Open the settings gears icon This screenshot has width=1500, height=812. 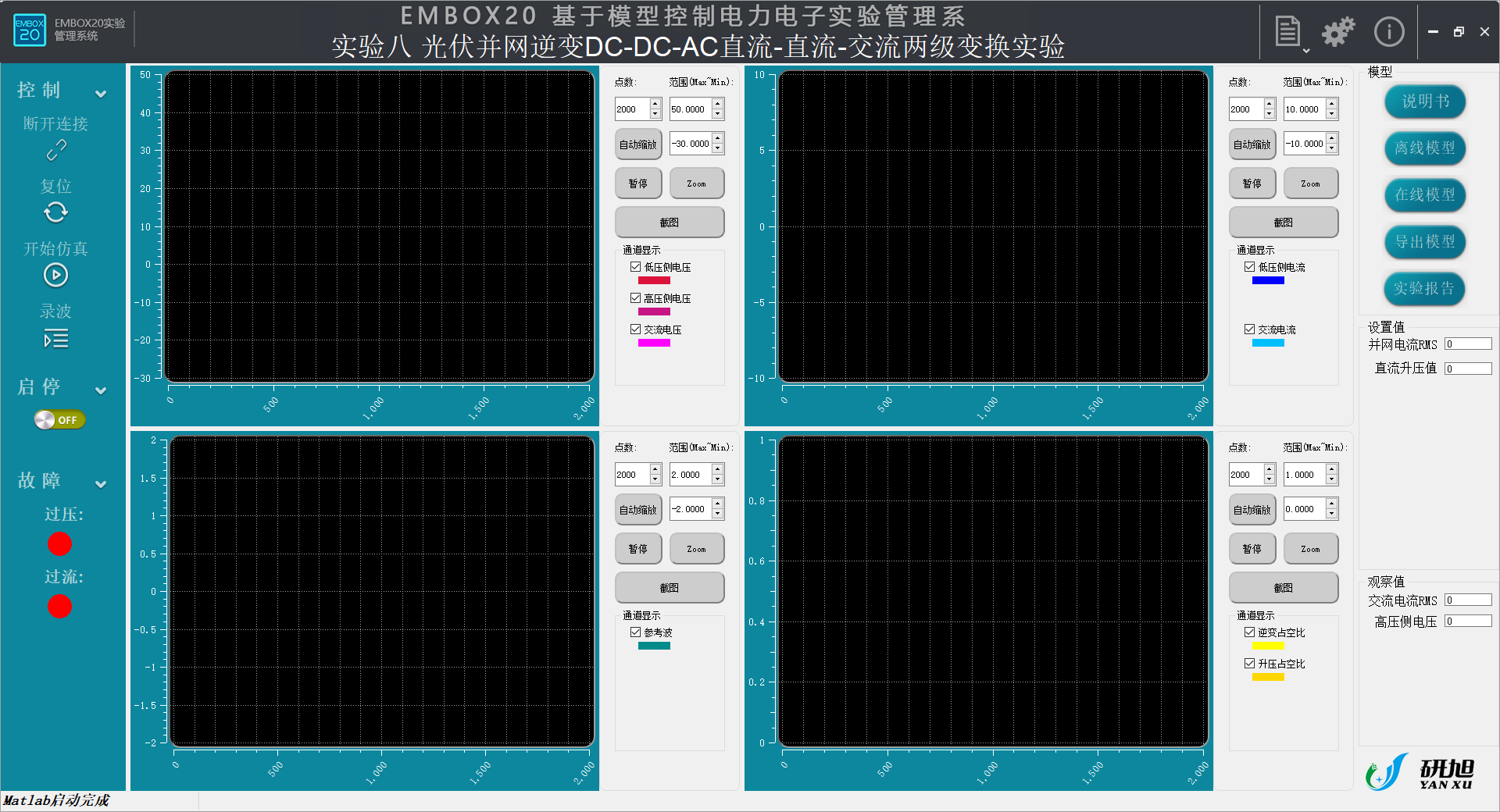pyautogui.click(x=1337, y=32)
